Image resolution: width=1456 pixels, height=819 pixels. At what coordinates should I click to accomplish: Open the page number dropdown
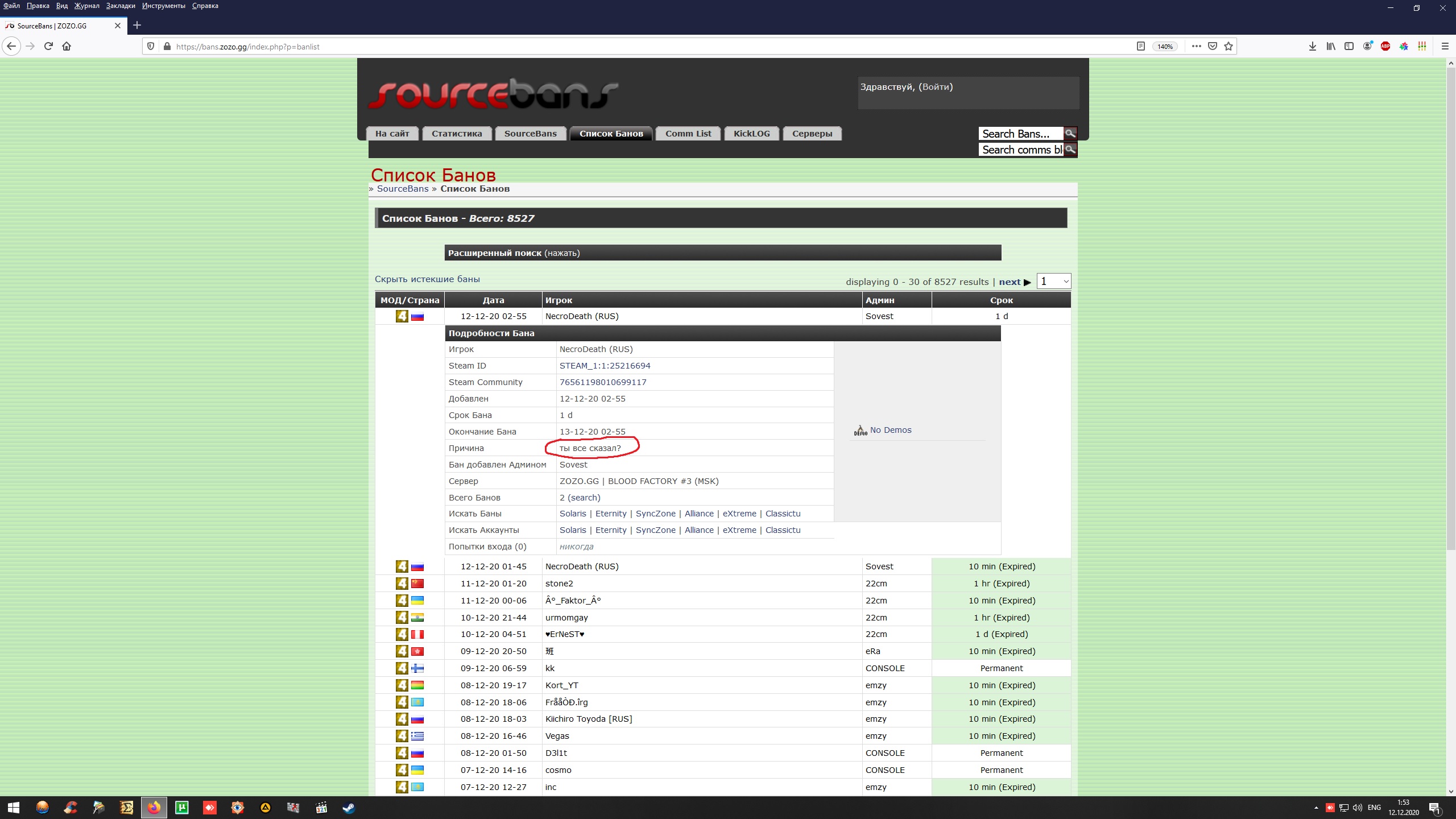[1053, 282]
